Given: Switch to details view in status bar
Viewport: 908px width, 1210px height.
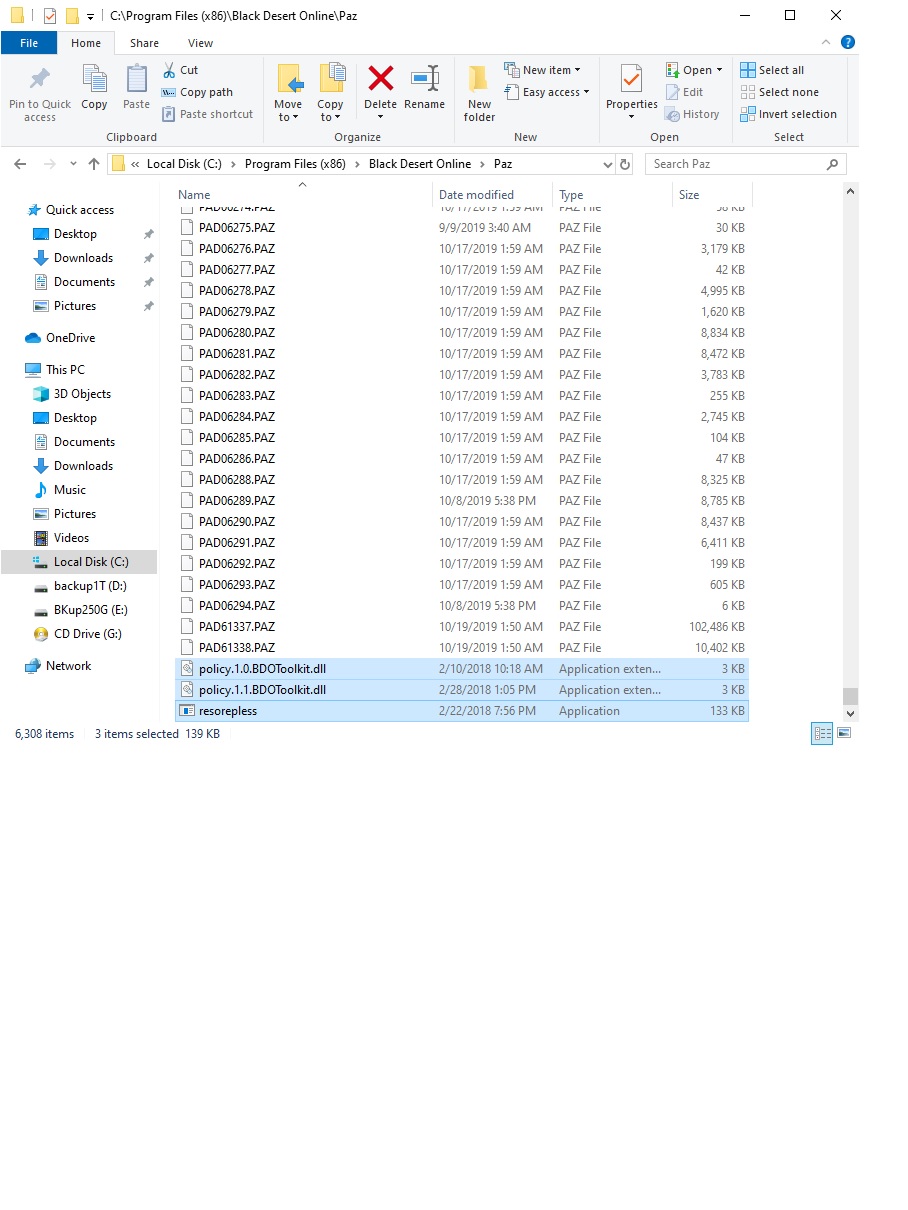Looking at the screenshot, I should click(x=822, y=734).
